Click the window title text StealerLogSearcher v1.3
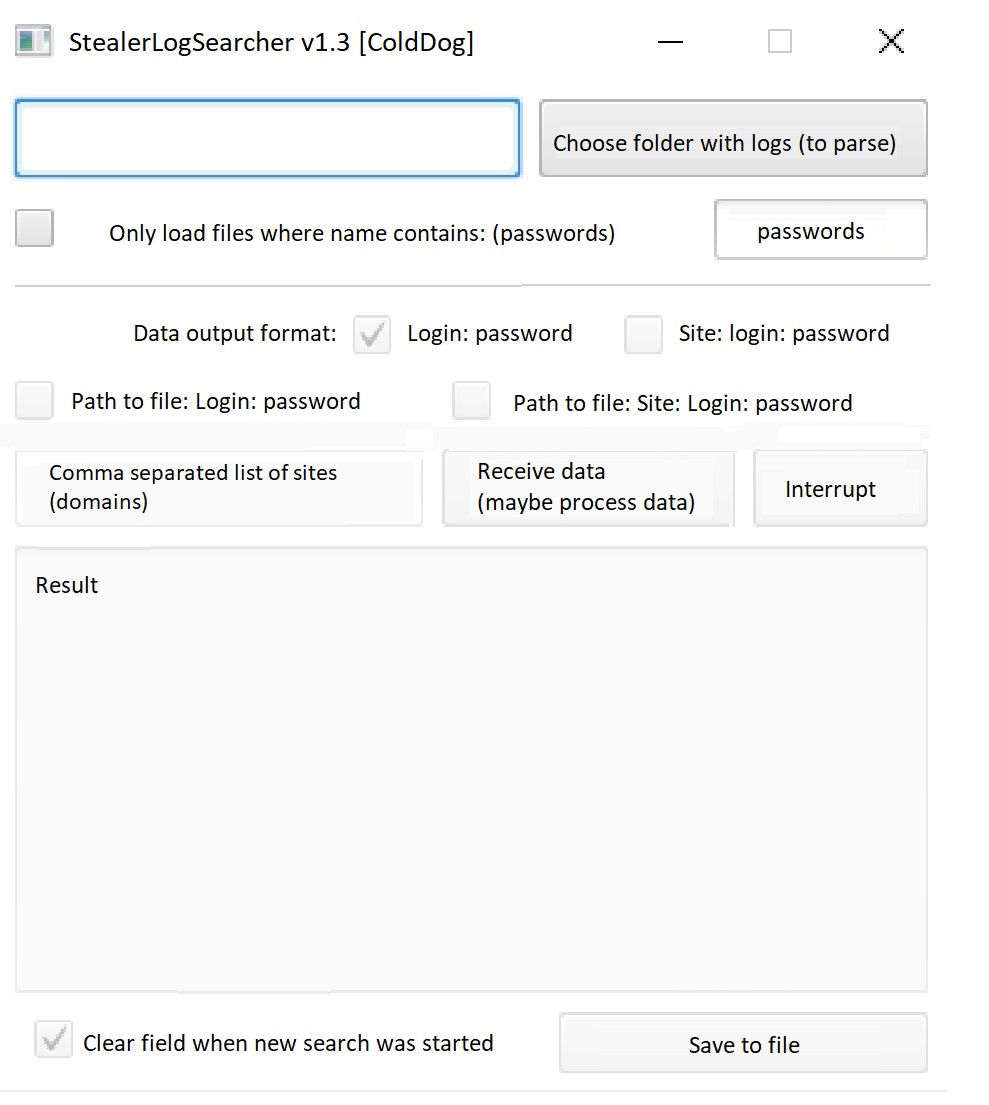The width and height of the screenshot is (989, 1105). coord(271,43)
